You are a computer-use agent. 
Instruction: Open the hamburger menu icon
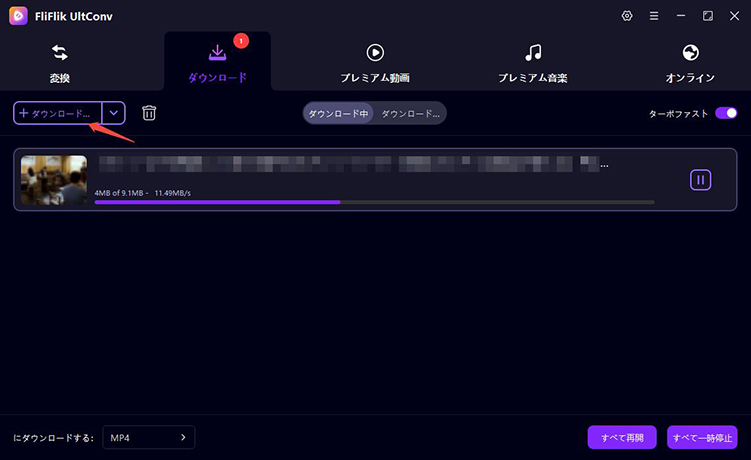654,16
